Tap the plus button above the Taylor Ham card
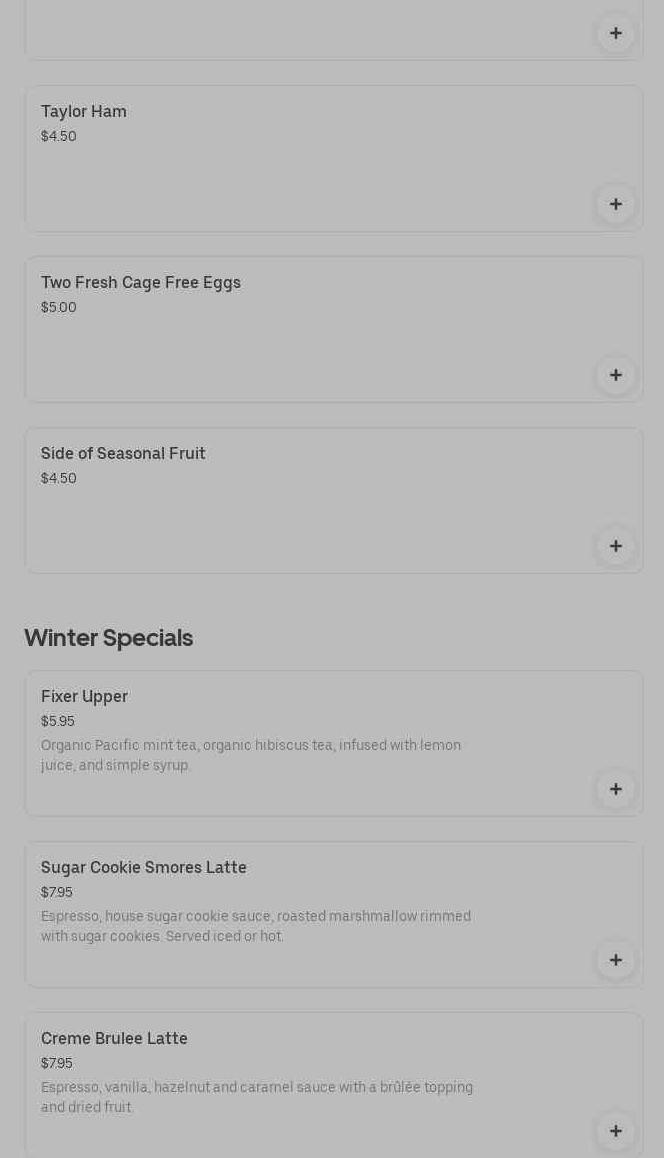This screenshot has width=664, height=1158. click(x=615, y=33)
